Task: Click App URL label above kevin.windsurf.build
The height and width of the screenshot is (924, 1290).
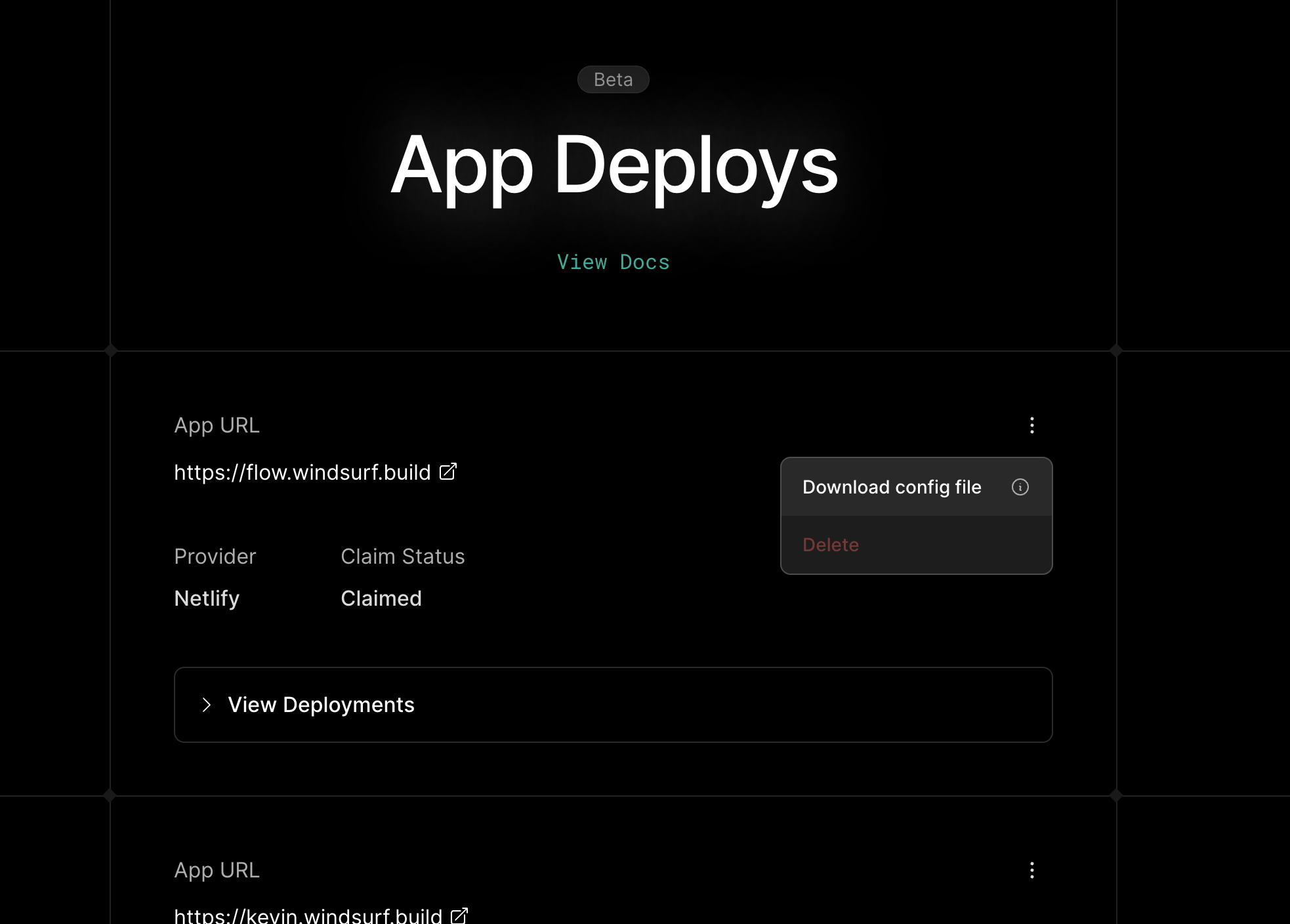Action: [217, 870]
